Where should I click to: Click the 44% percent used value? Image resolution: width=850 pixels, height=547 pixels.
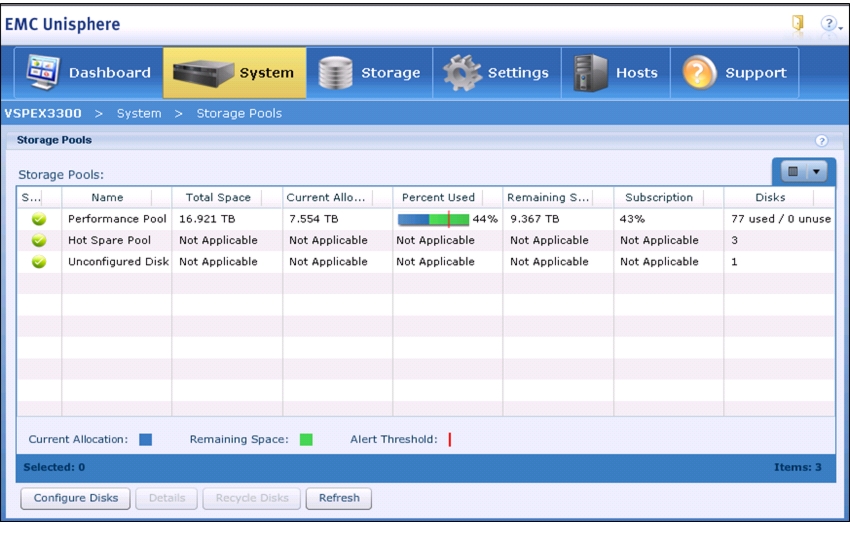click(485, 219)
